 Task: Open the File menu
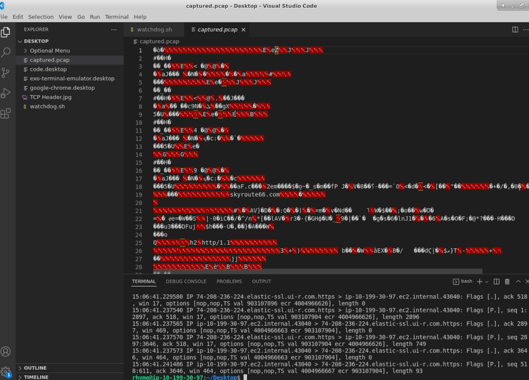pos(4,17)
